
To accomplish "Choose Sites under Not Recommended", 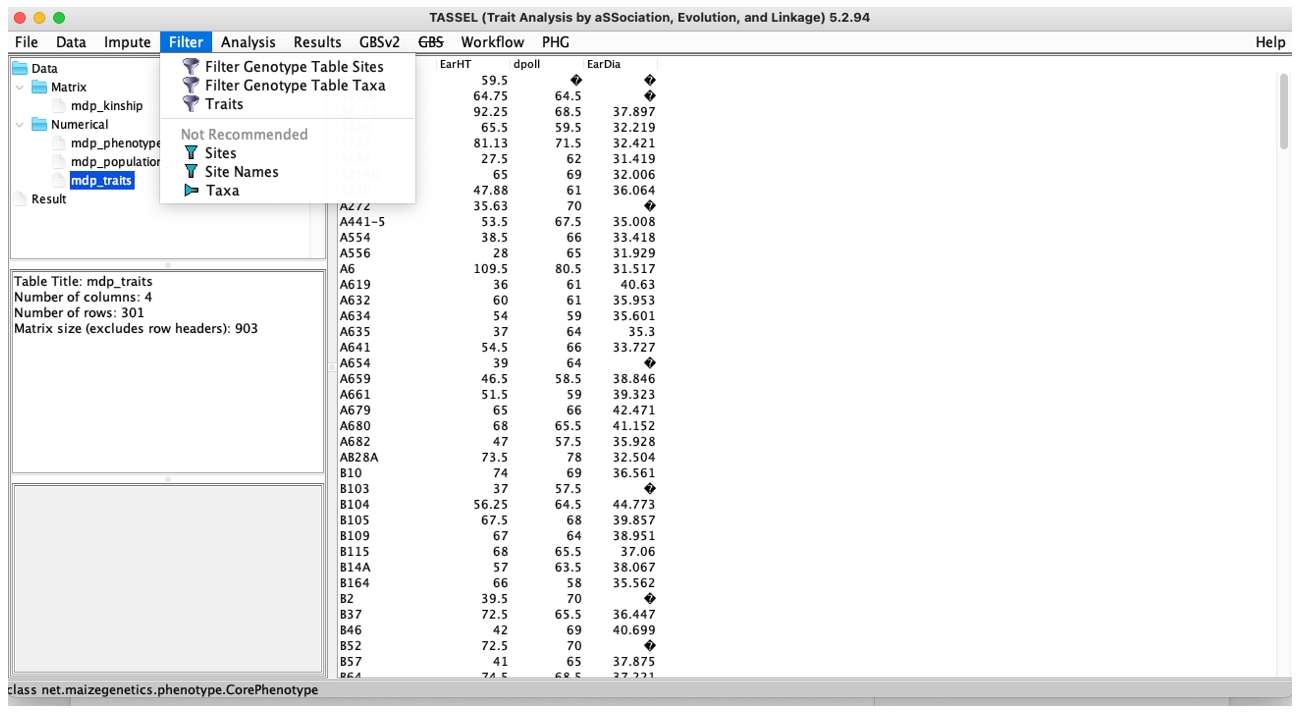I will pos(287,153).
